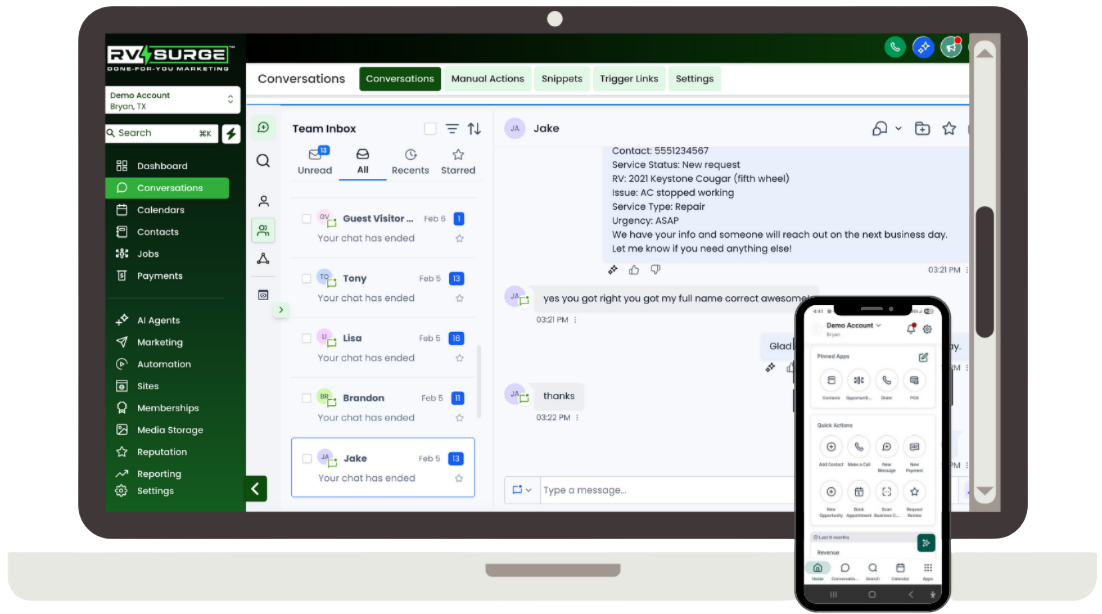
Task: Expand the panel with small right chevron
Action: [x=280, y=310]
